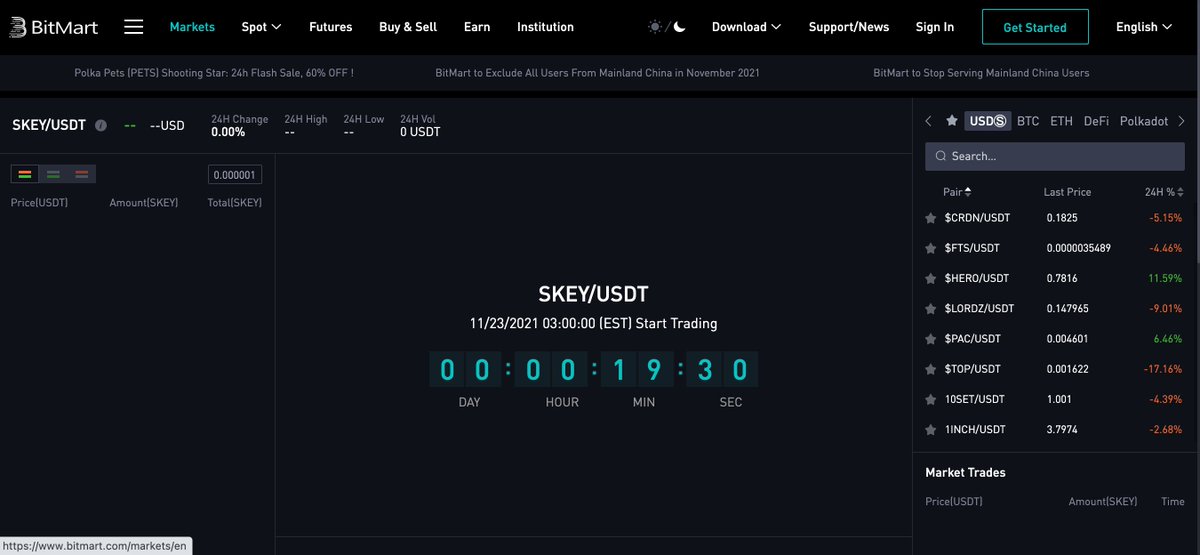The width and height of the screenshot is (1200, 555).
Task: Click the SKEY/USDT info icon
Action: (x=101, y=126)
